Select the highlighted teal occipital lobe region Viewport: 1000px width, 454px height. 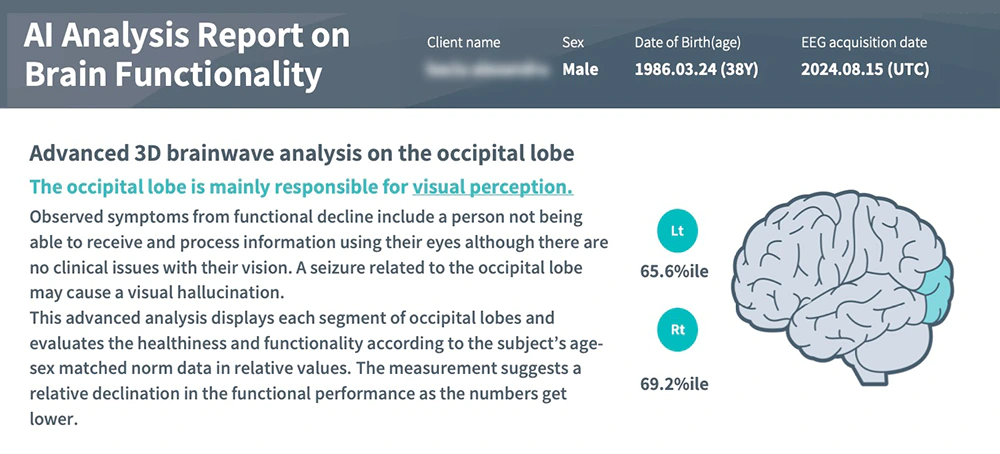[x=935, y=293]
